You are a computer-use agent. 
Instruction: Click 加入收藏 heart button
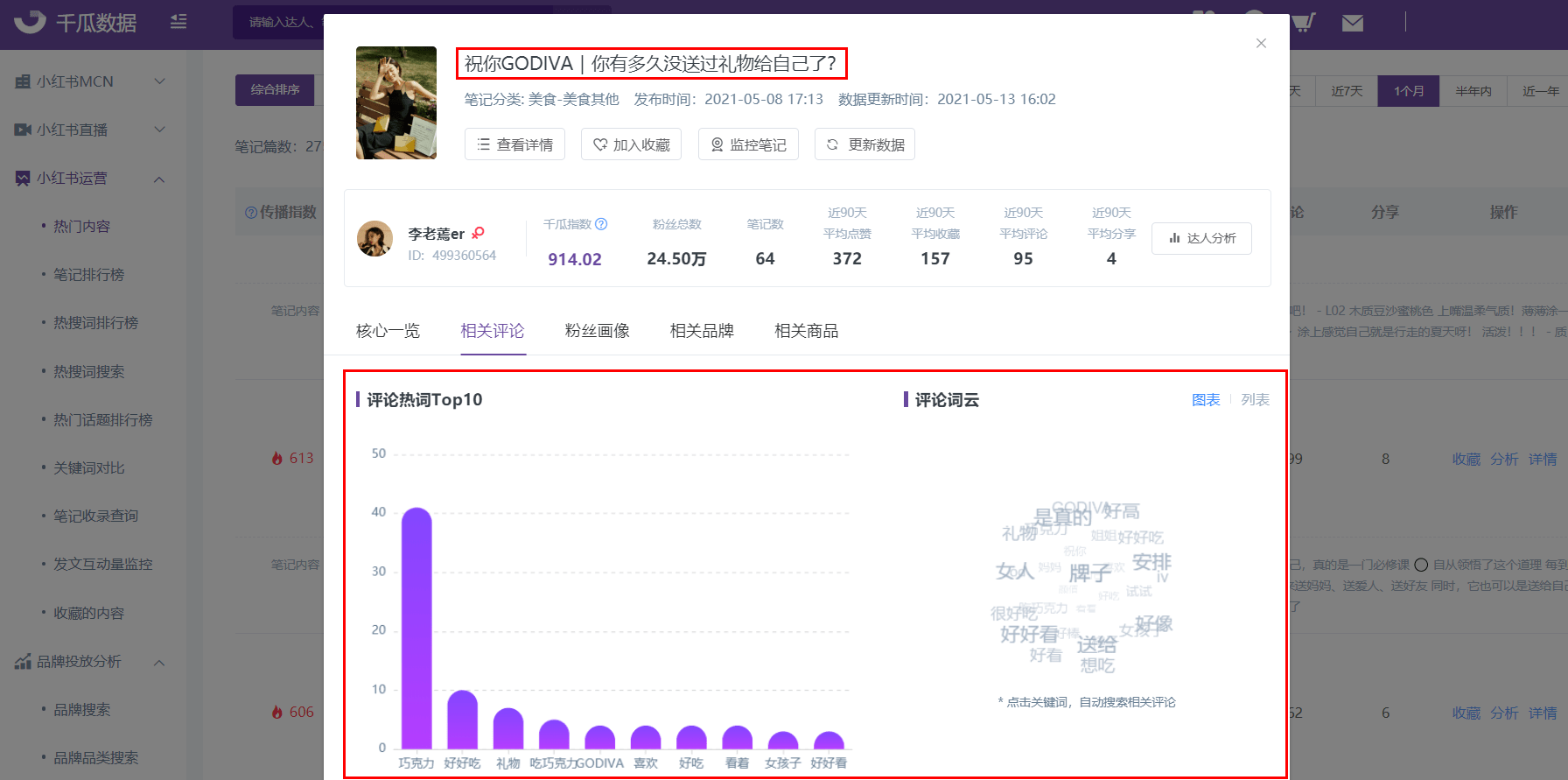(631, 144)
